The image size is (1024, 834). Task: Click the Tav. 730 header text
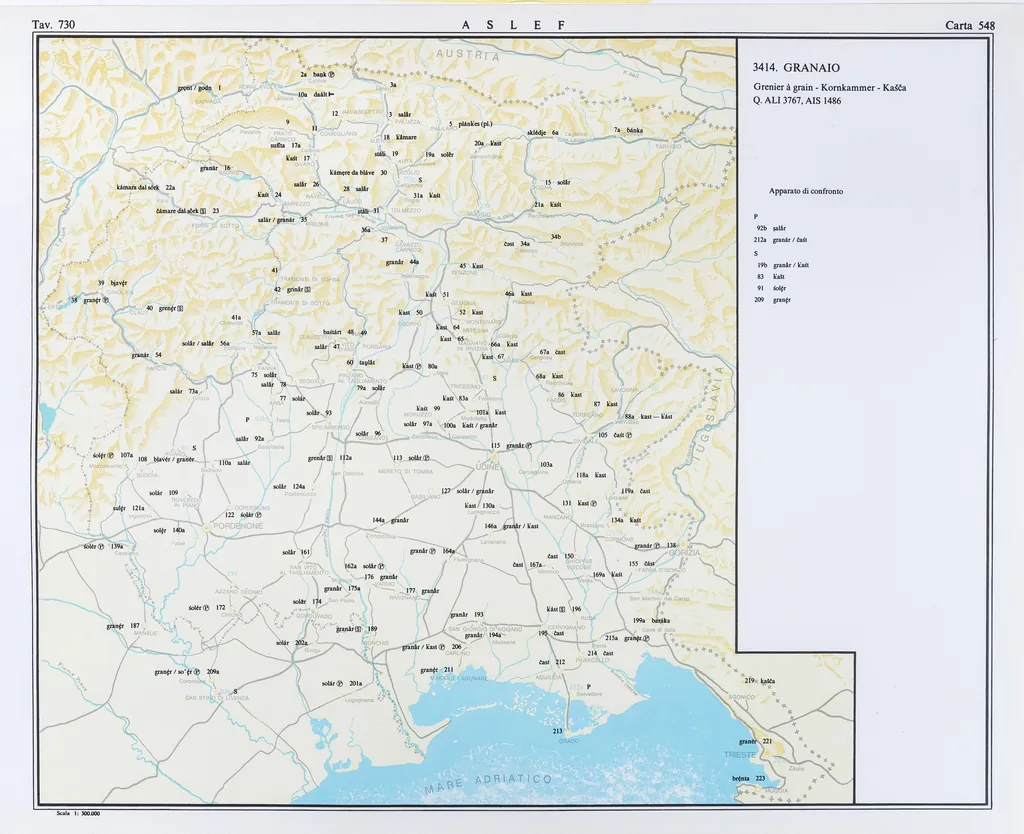(54, 25)
